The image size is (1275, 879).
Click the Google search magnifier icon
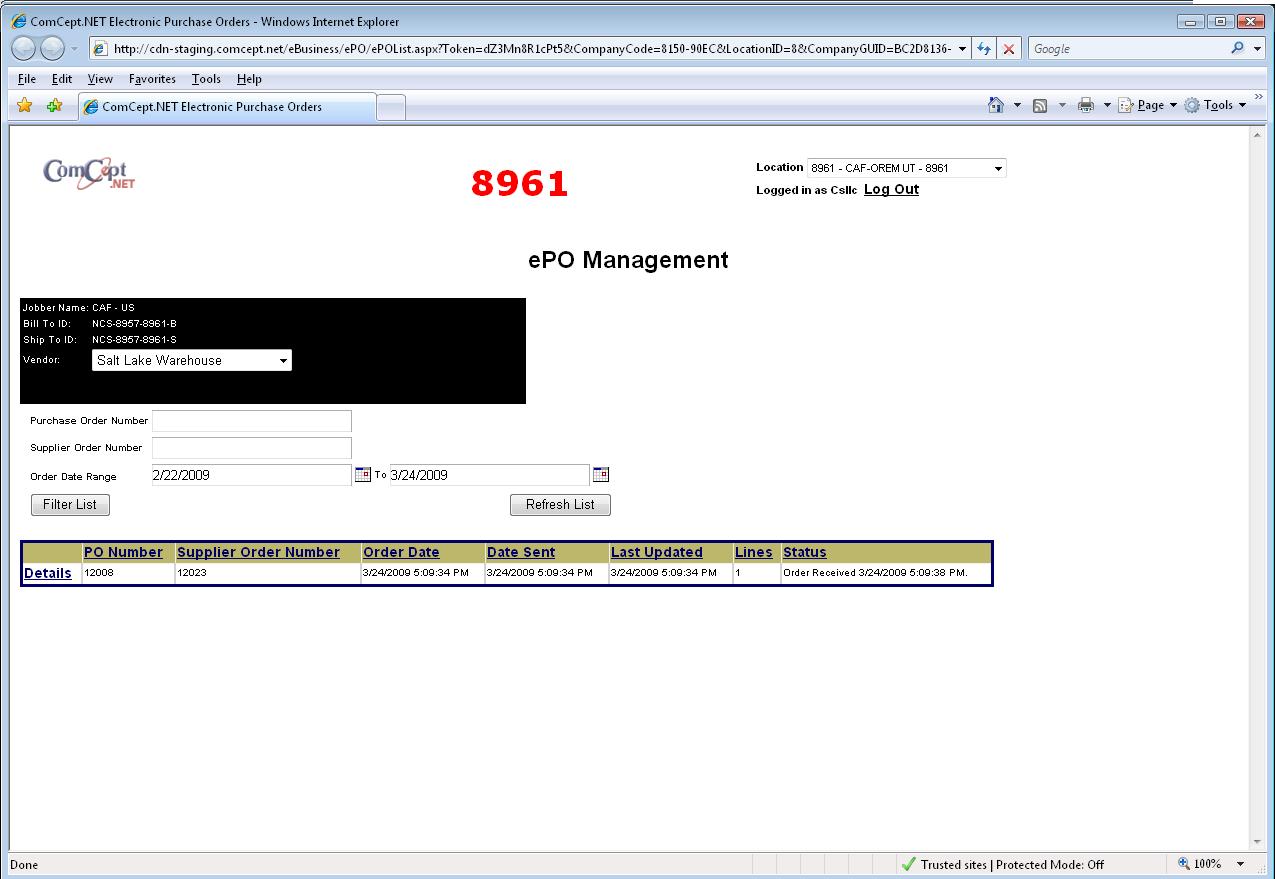[x=1238, y=49]
